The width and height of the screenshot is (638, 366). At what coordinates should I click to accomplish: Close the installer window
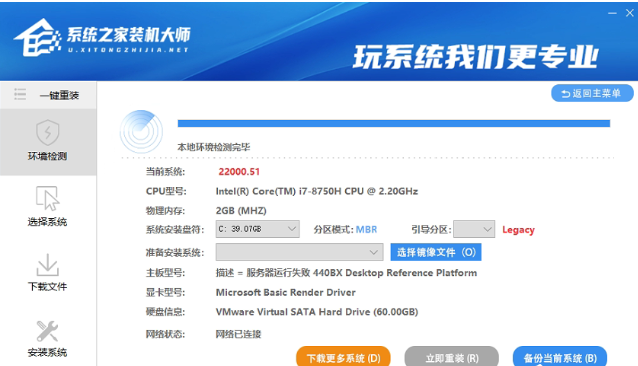coord(629,13)
